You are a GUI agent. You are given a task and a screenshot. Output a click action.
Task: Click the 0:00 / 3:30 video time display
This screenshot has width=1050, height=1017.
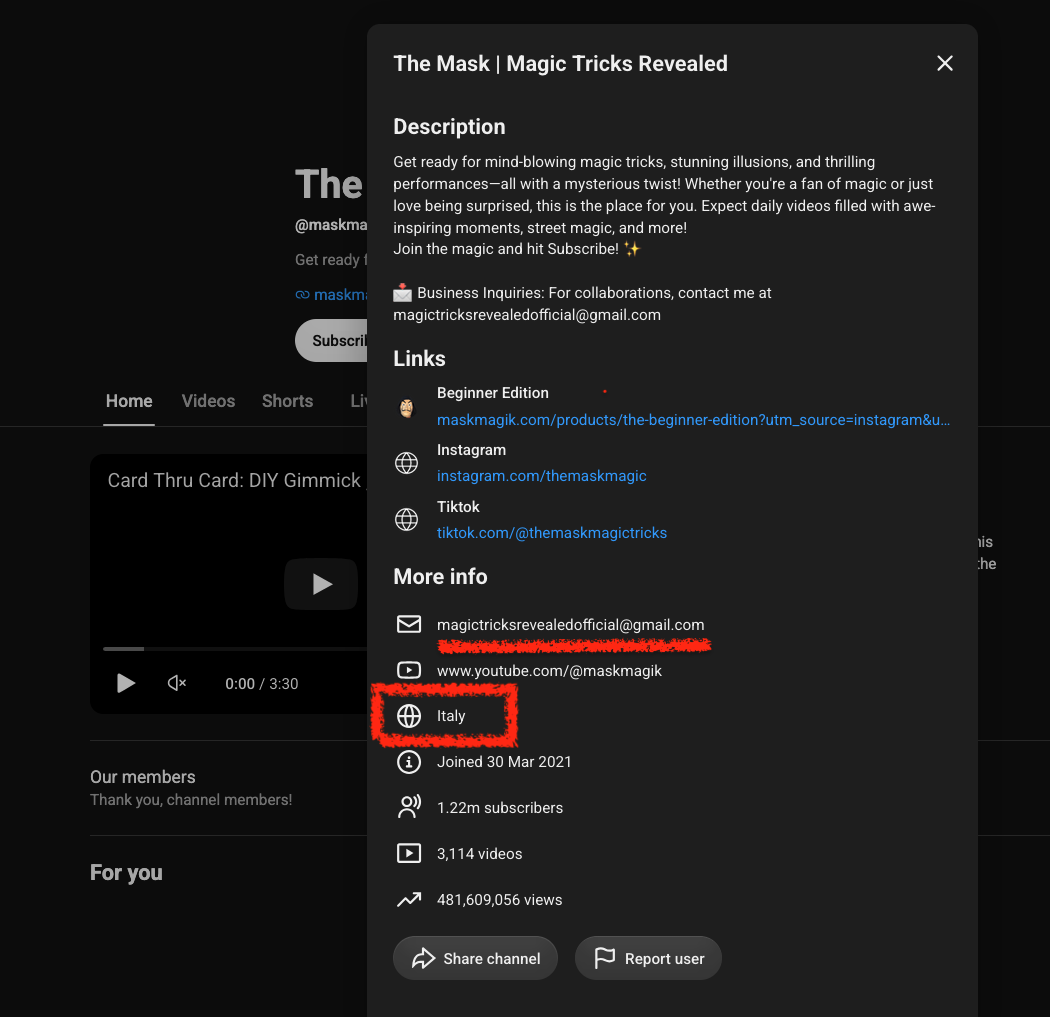pyautogui.click(x=262, y=684)
